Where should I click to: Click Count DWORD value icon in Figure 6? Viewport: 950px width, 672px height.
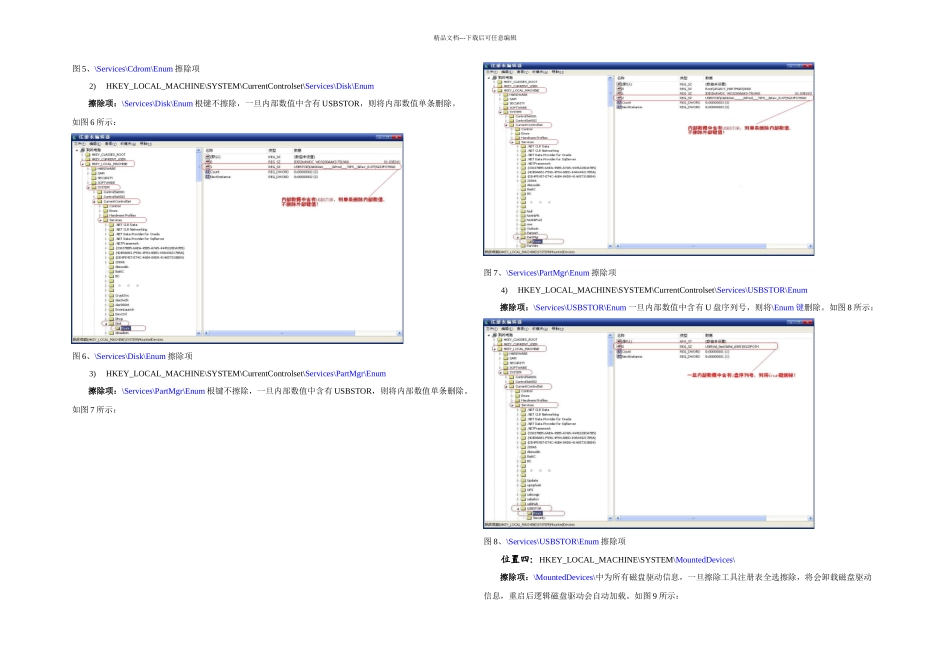click(207, 171)
